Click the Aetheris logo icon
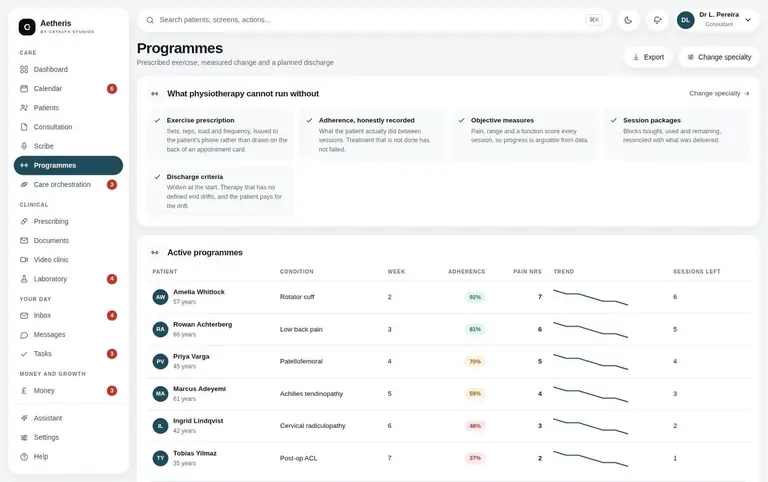Screen dimensions: 768x482 click(27, 27)
